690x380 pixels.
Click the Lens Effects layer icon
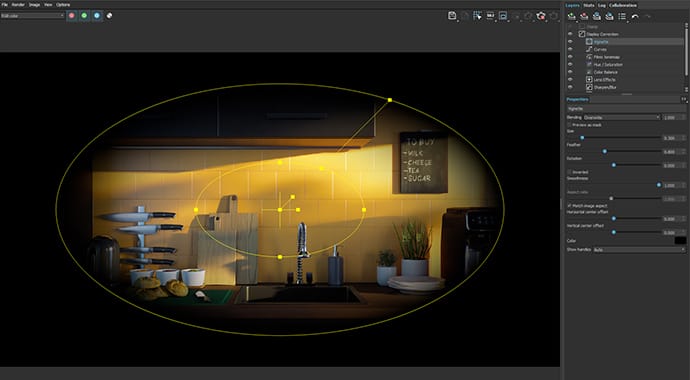589,80
